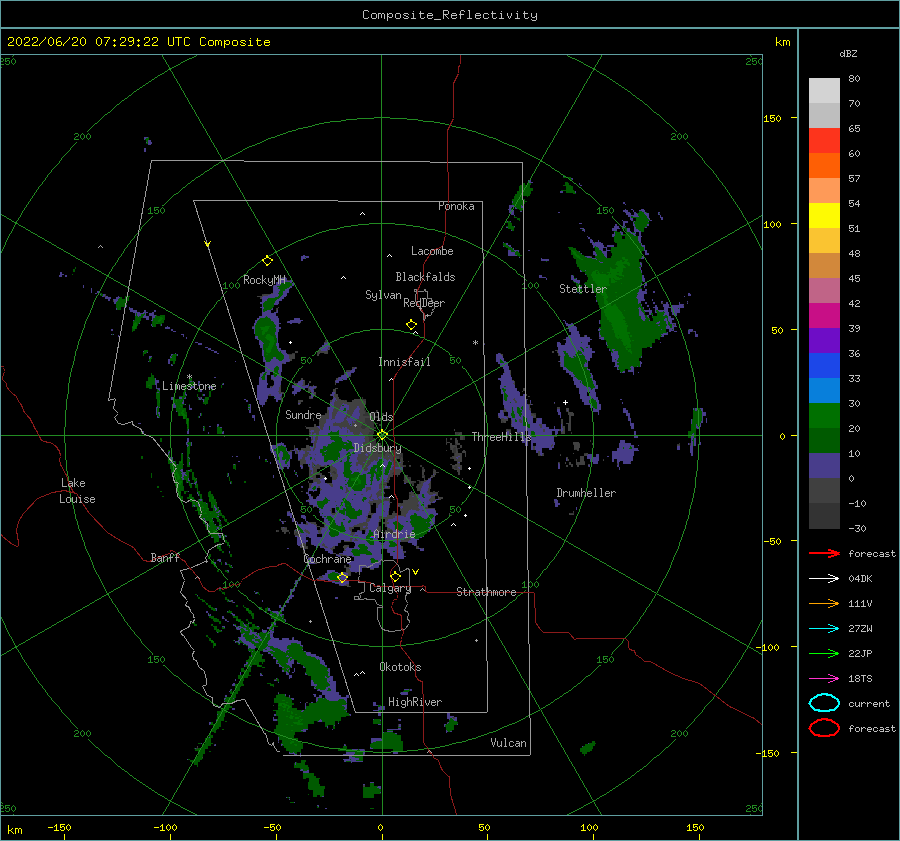Select the slate-violet 0-10 dBZ swatch

coord(824,466)
